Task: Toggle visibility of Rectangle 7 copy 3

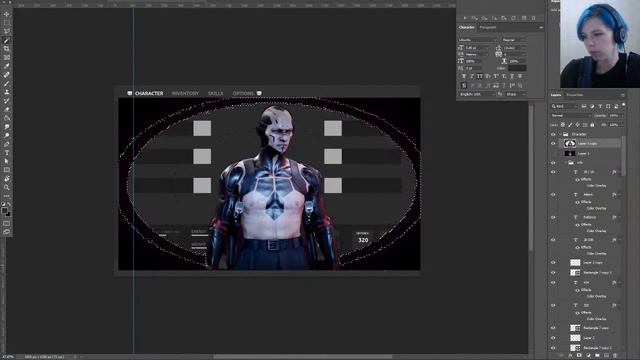Action: point(553,273)
